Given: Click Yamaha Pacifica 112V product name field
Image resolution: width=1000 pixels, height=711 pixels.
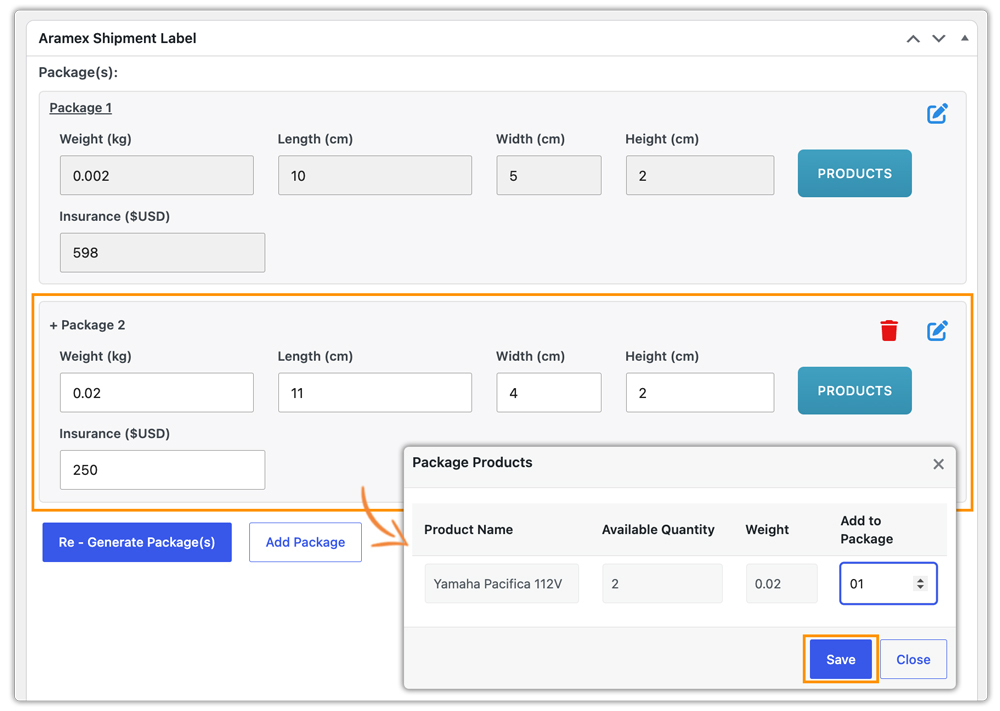Looking at the screenshot, I should click(x=501, y=583).
